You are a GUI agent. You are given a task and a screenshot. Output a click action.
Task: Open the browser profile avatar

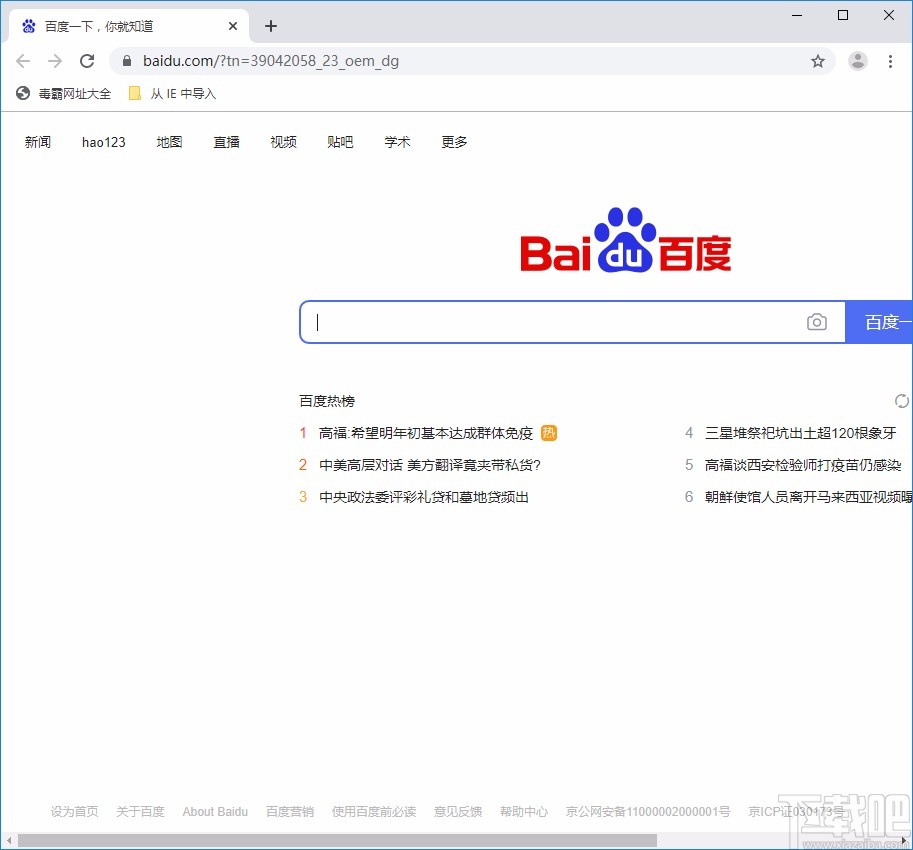point(858,61)
